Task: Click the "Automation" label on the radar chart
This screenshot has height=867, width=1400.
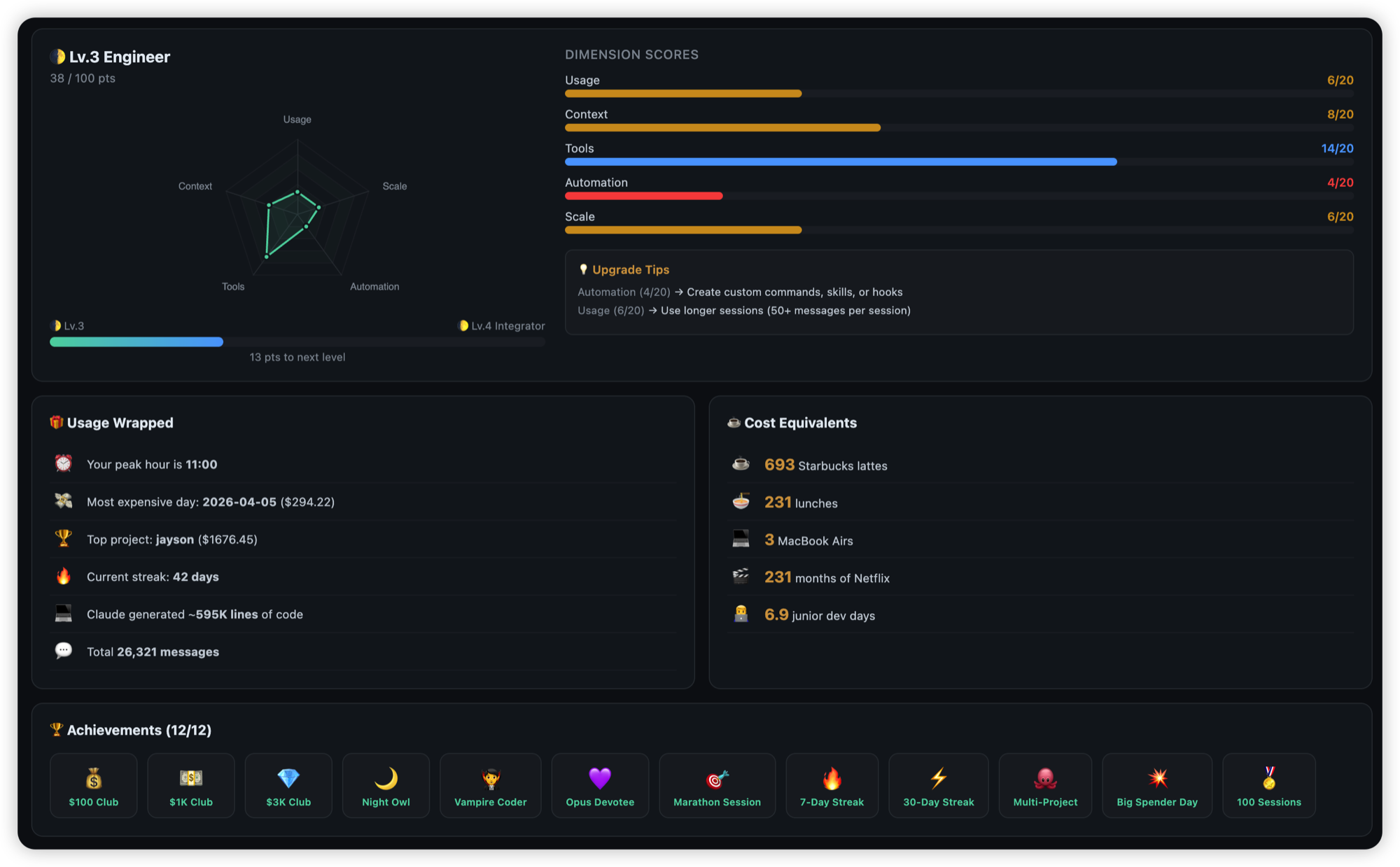Action: [x=374, y=286]
